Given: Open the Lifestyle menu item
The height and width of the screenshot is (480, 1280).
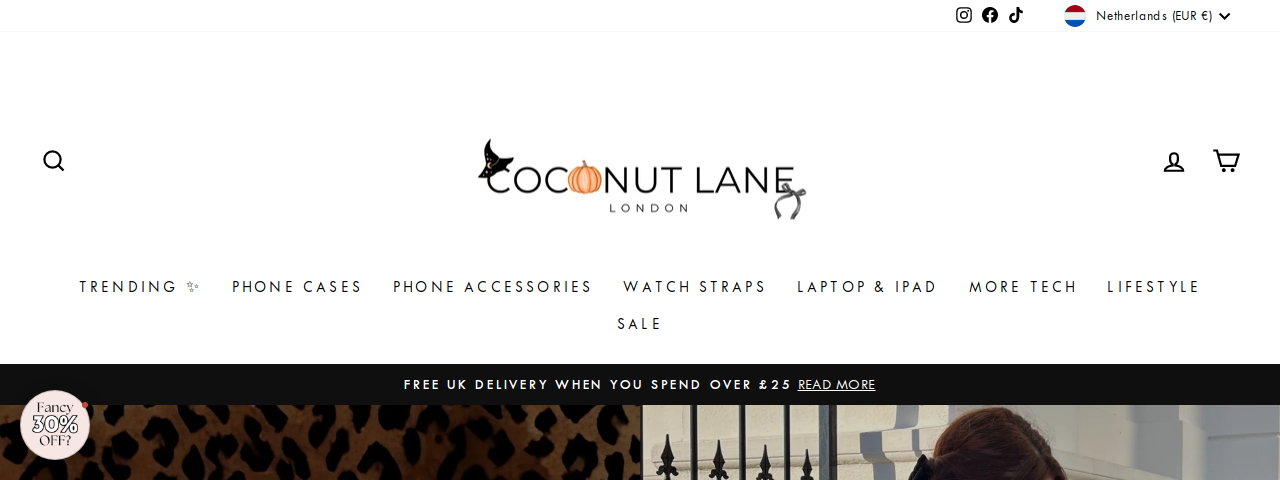Looking at the screenshot, I should tap(1153, 287).
